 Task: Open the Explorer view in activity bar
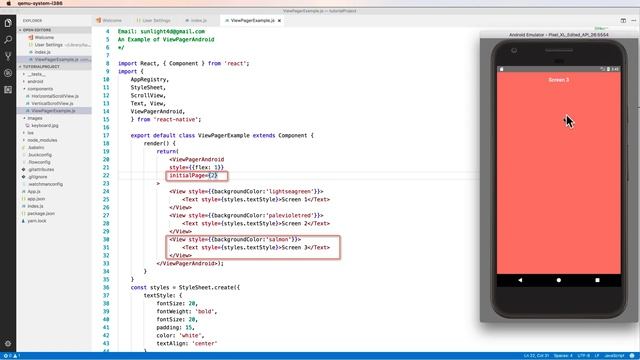tap(8, 23)
